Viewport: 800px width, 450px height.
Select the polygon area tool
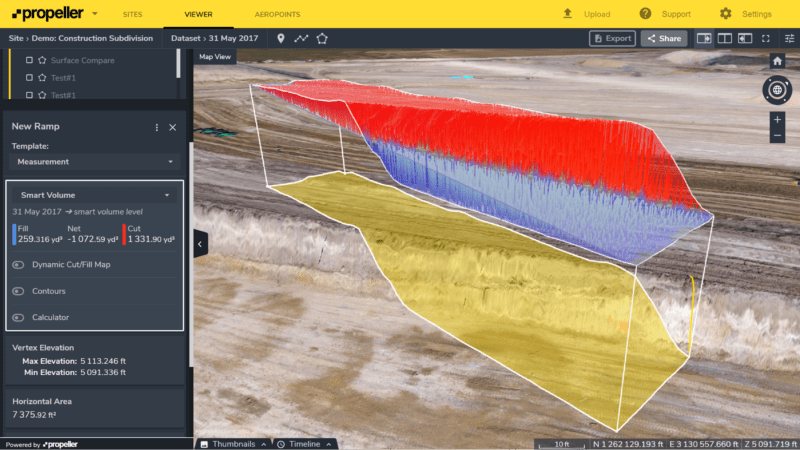click(322, 38)
